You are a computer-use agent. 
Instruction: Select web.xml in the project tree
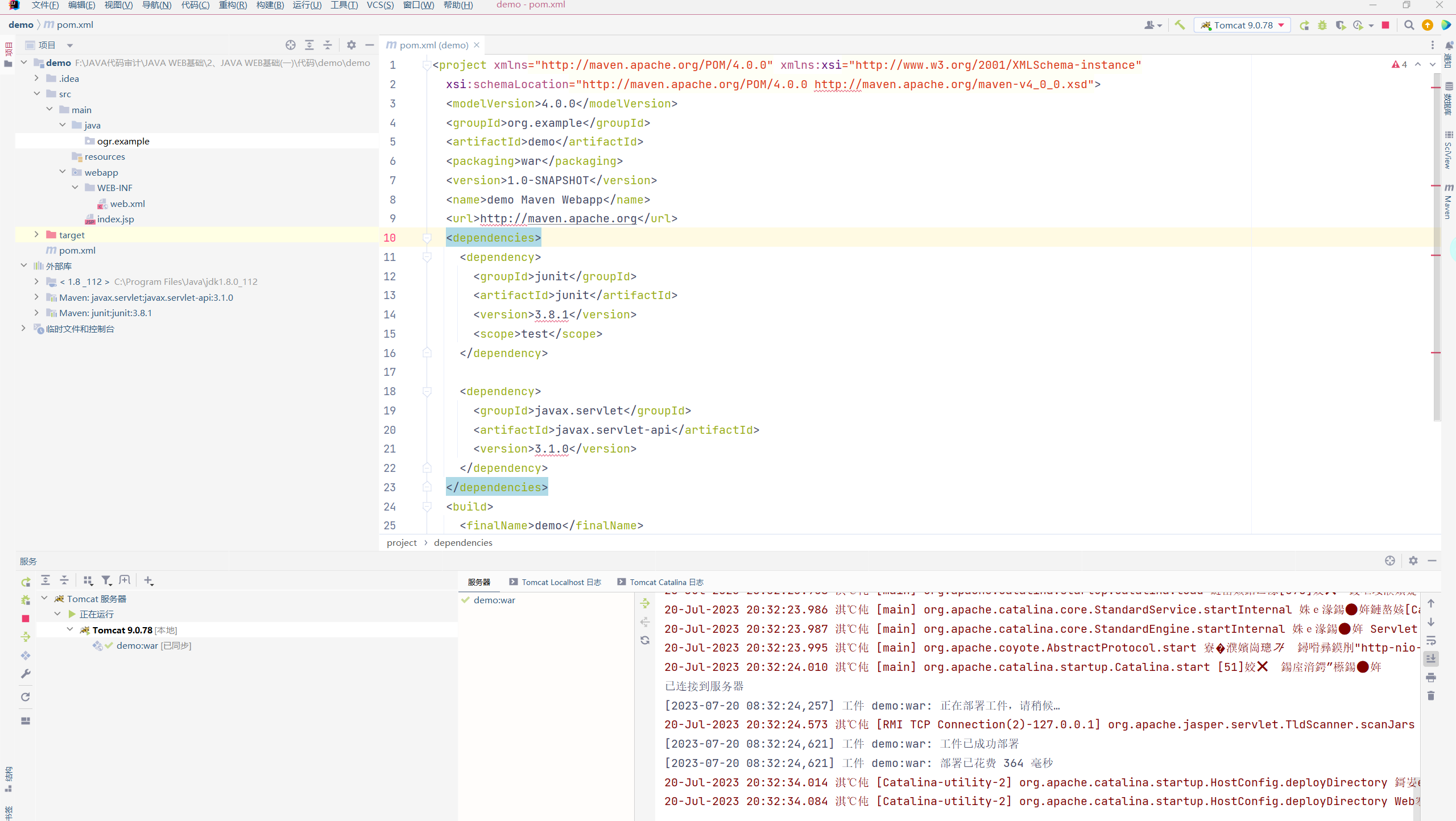127,204
